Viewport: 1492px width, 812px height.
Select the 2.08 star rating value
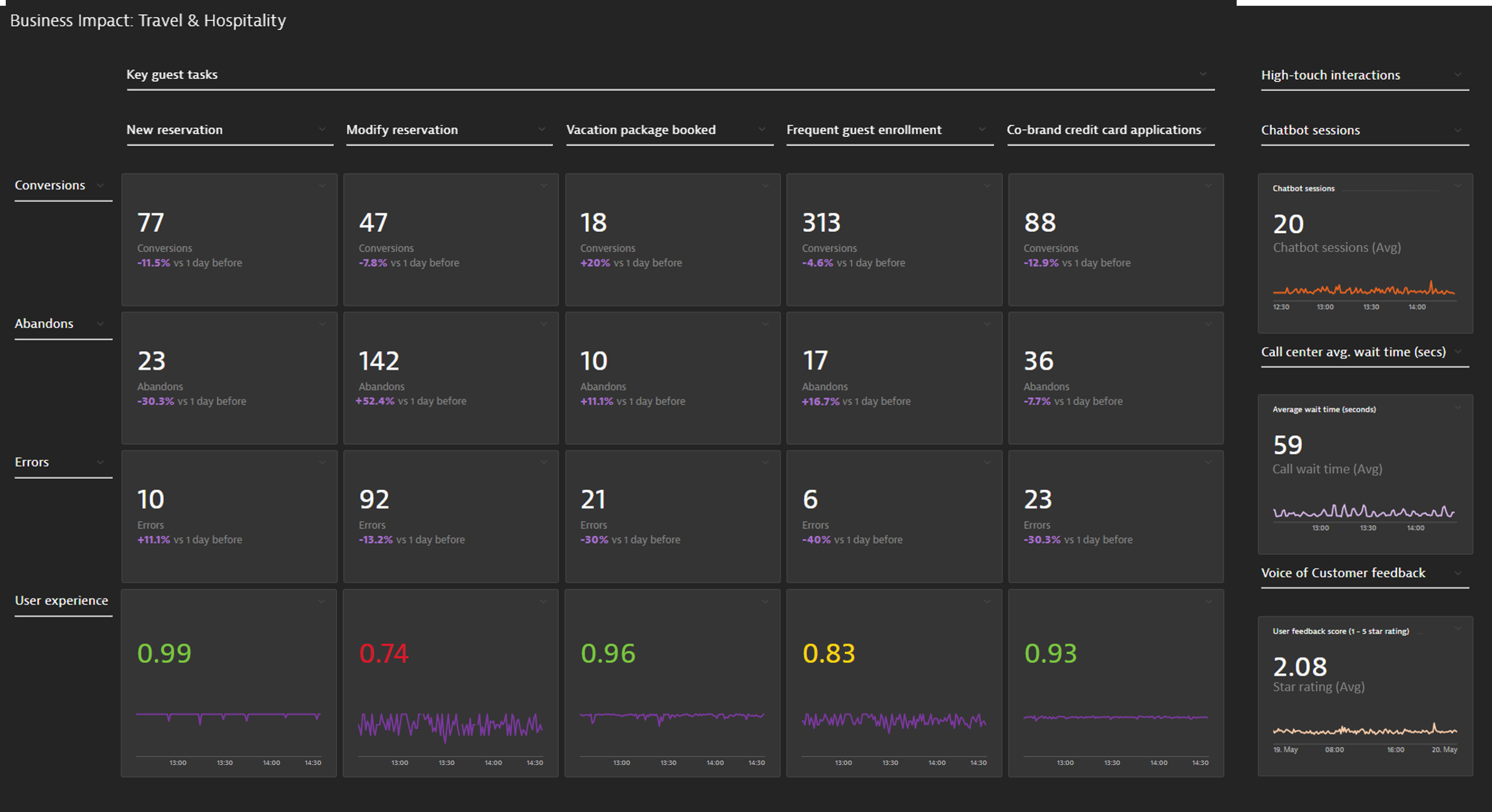point(1300,667)
